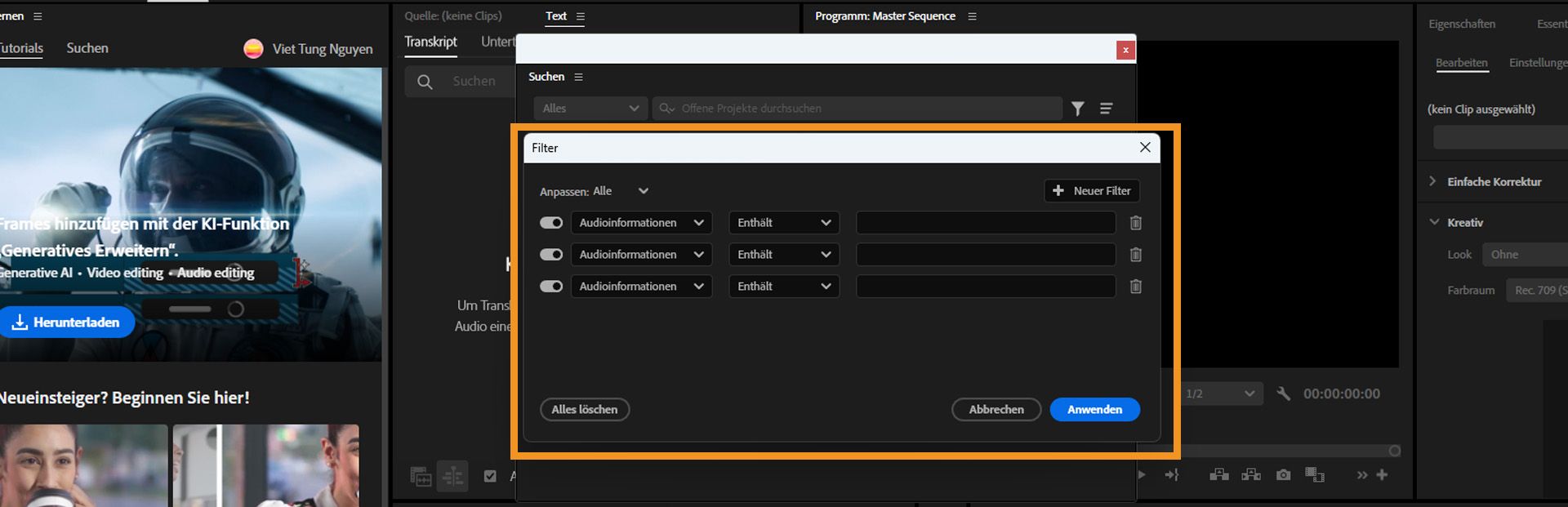Click the Neuer Filter button
Screen dimensions: 1568x507
tap(1092, 191)
